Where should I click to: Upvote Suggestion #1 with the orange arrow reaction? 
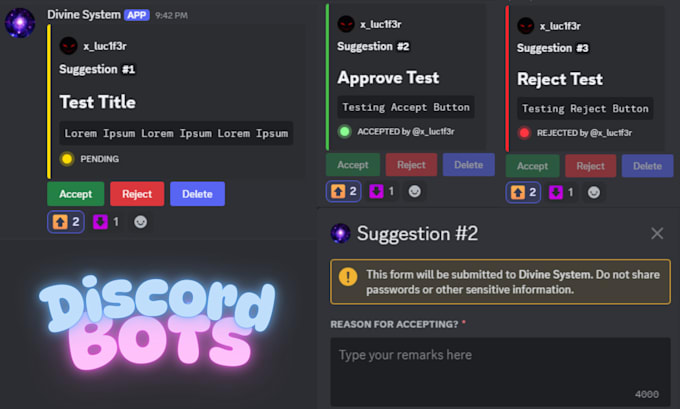66,222
